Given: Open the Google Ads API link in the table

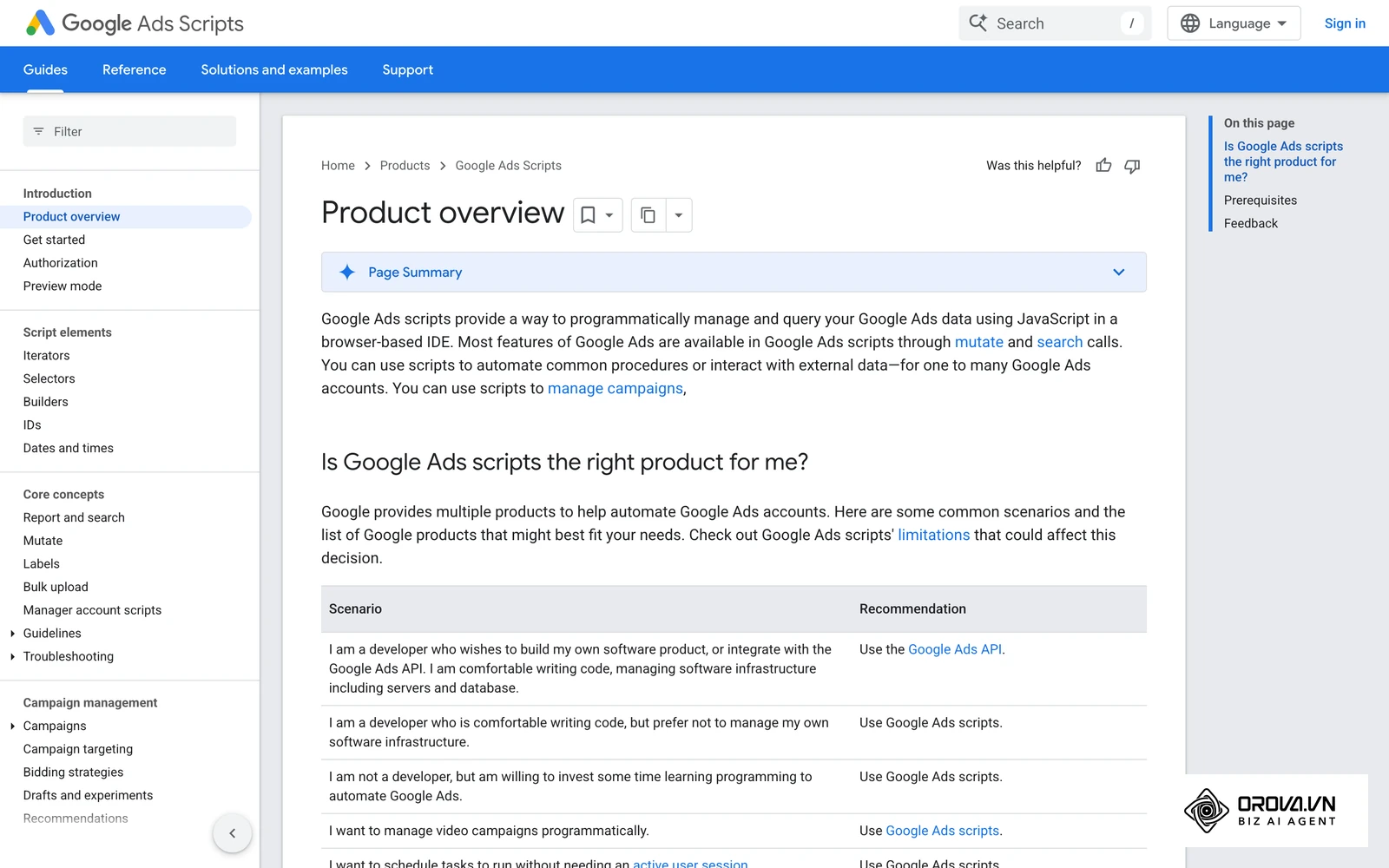Looking at the screenshot, I should tap(954, 649).
